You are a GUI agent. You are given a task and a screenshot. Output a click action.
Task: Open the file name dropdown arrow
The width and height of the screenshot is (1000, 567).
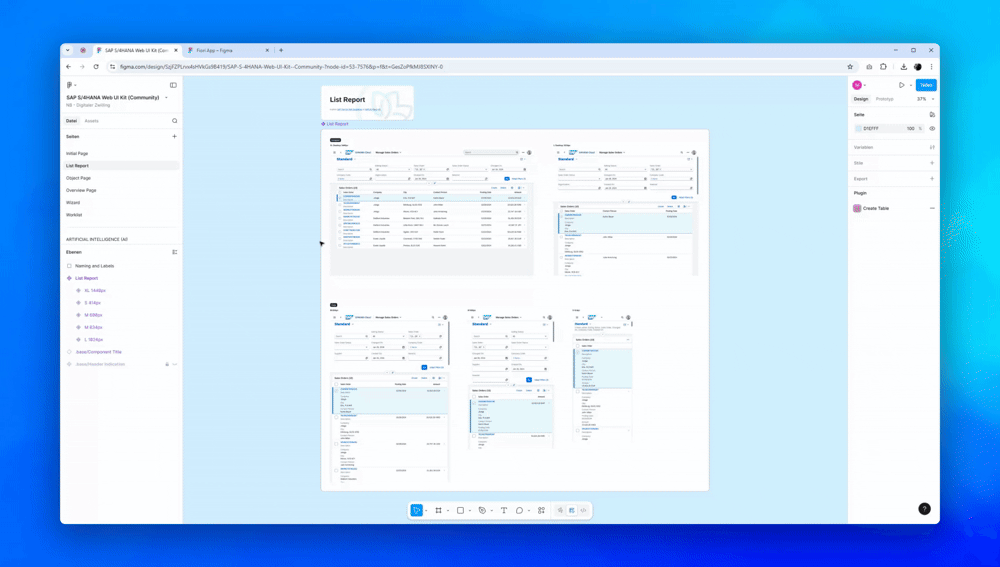[166, 98]
